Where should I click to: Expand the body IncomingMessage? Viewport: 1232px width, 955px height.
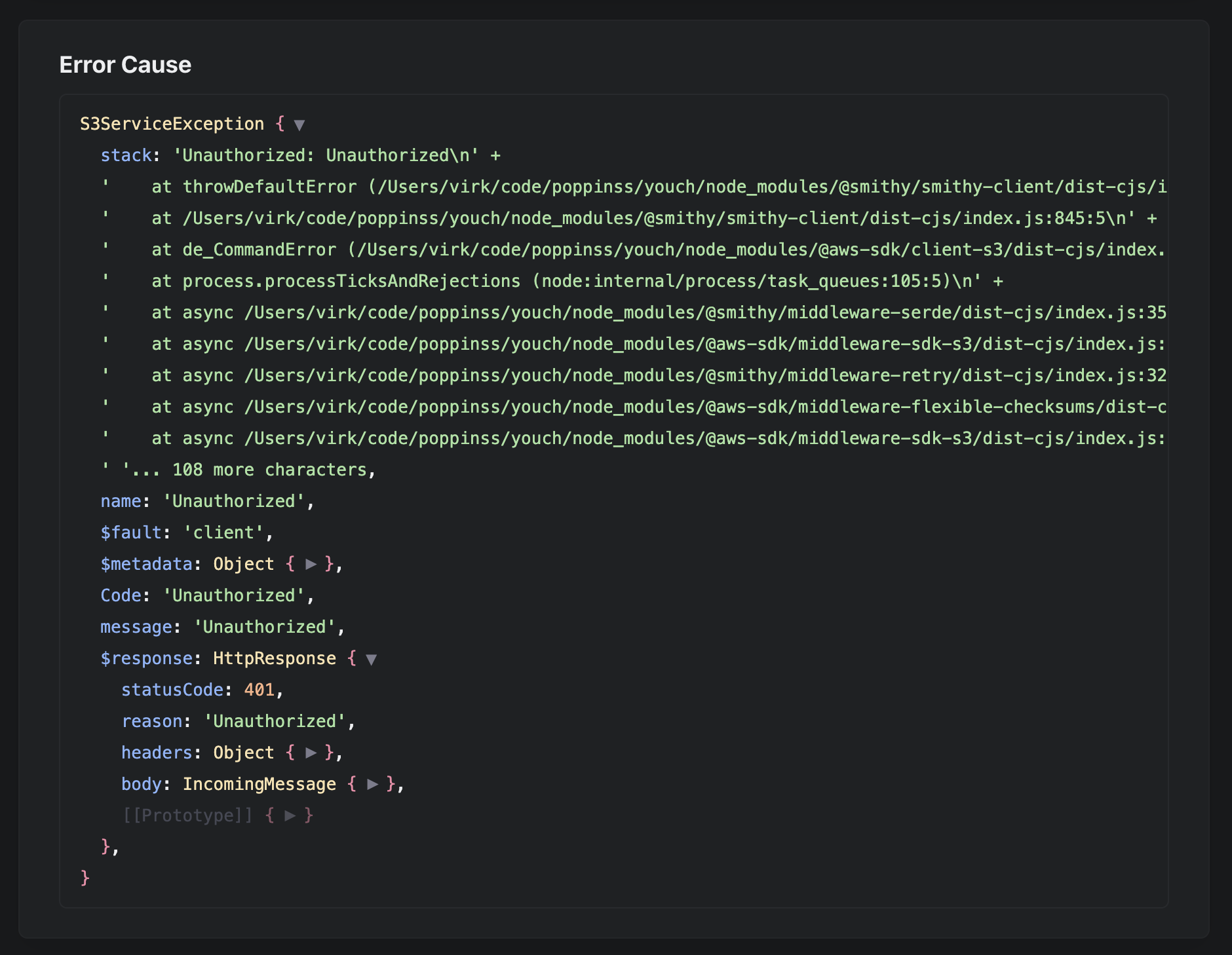(372, 784)
